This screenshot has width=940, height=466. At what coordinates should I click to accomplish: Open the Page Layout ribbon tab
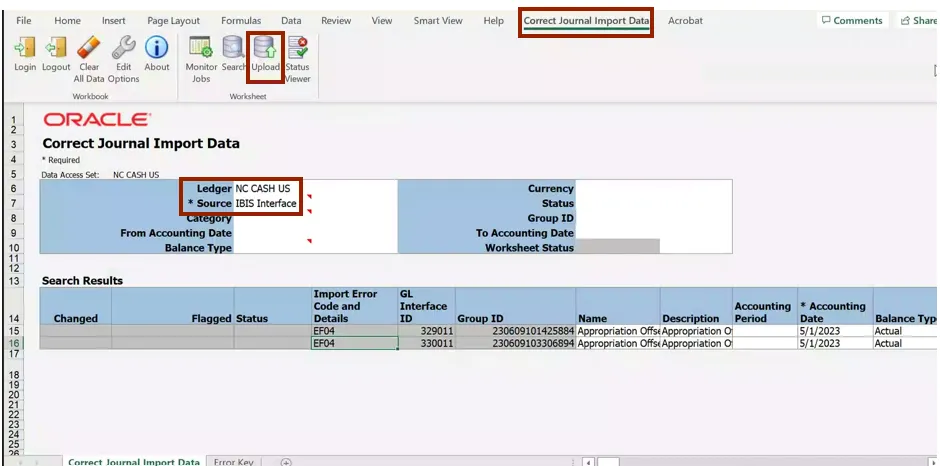(173, 20)
